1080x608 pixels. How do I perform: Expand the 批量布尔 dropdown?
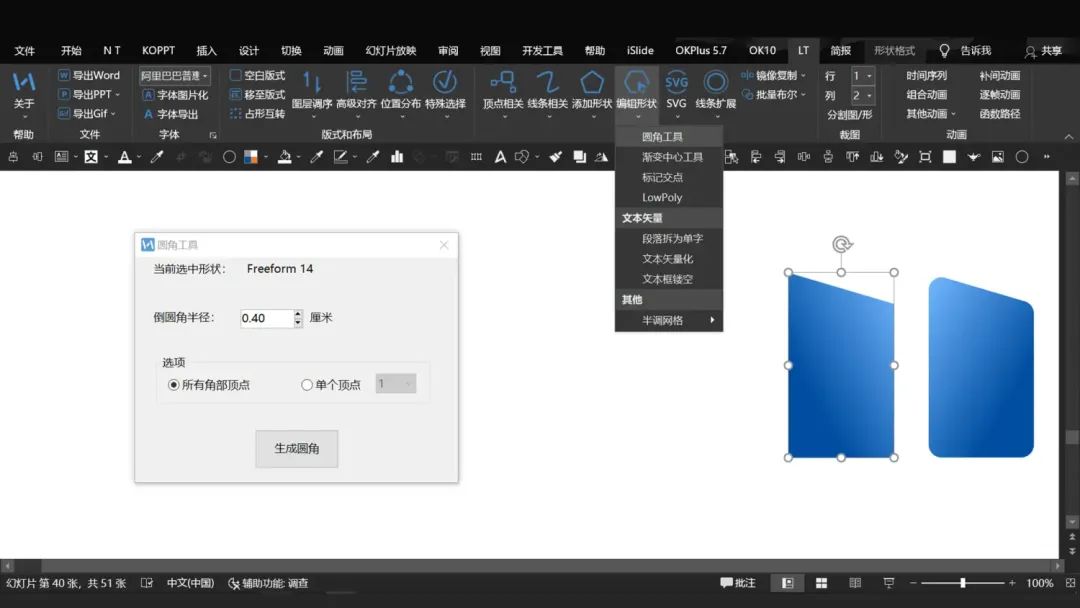(x=803, y=94)
